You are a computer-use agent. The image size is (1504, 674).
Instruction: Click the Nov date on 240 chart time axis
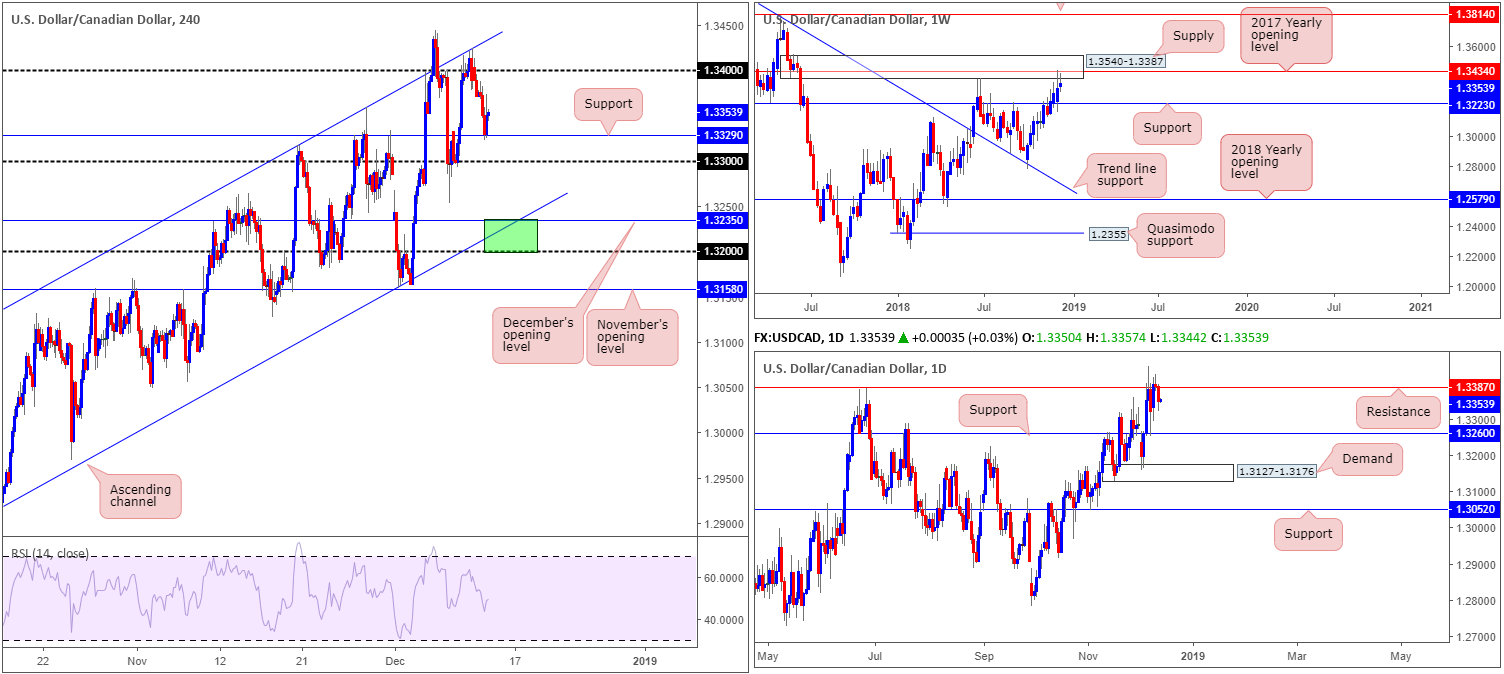tap(138, 661)
